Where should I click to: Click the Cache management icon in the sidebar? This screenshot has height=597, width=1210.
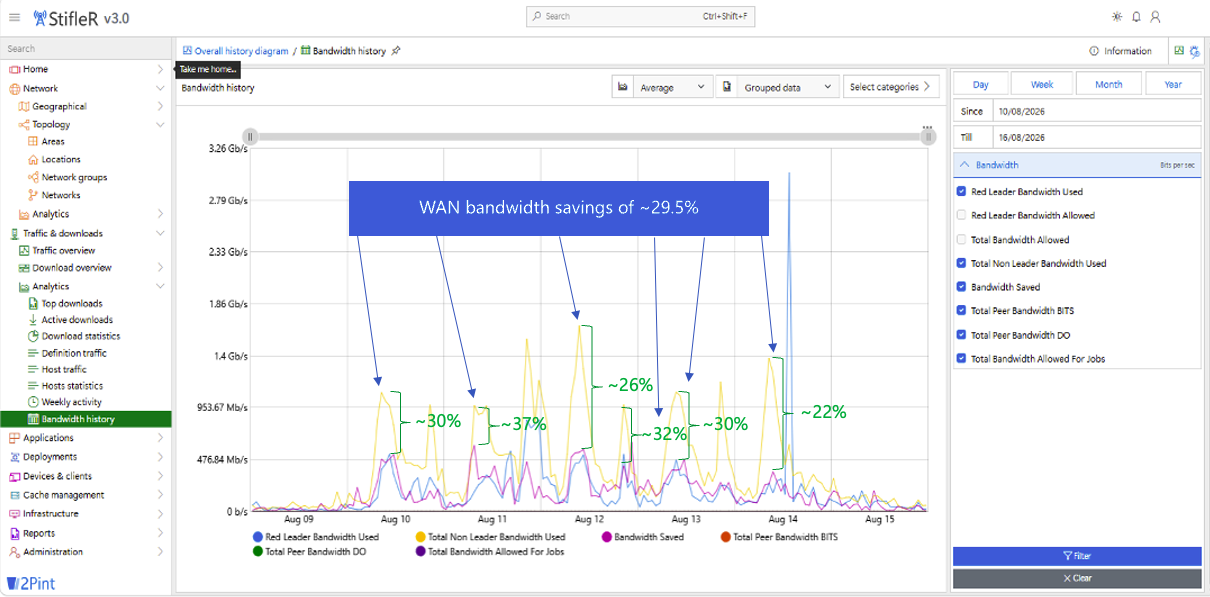15,495
